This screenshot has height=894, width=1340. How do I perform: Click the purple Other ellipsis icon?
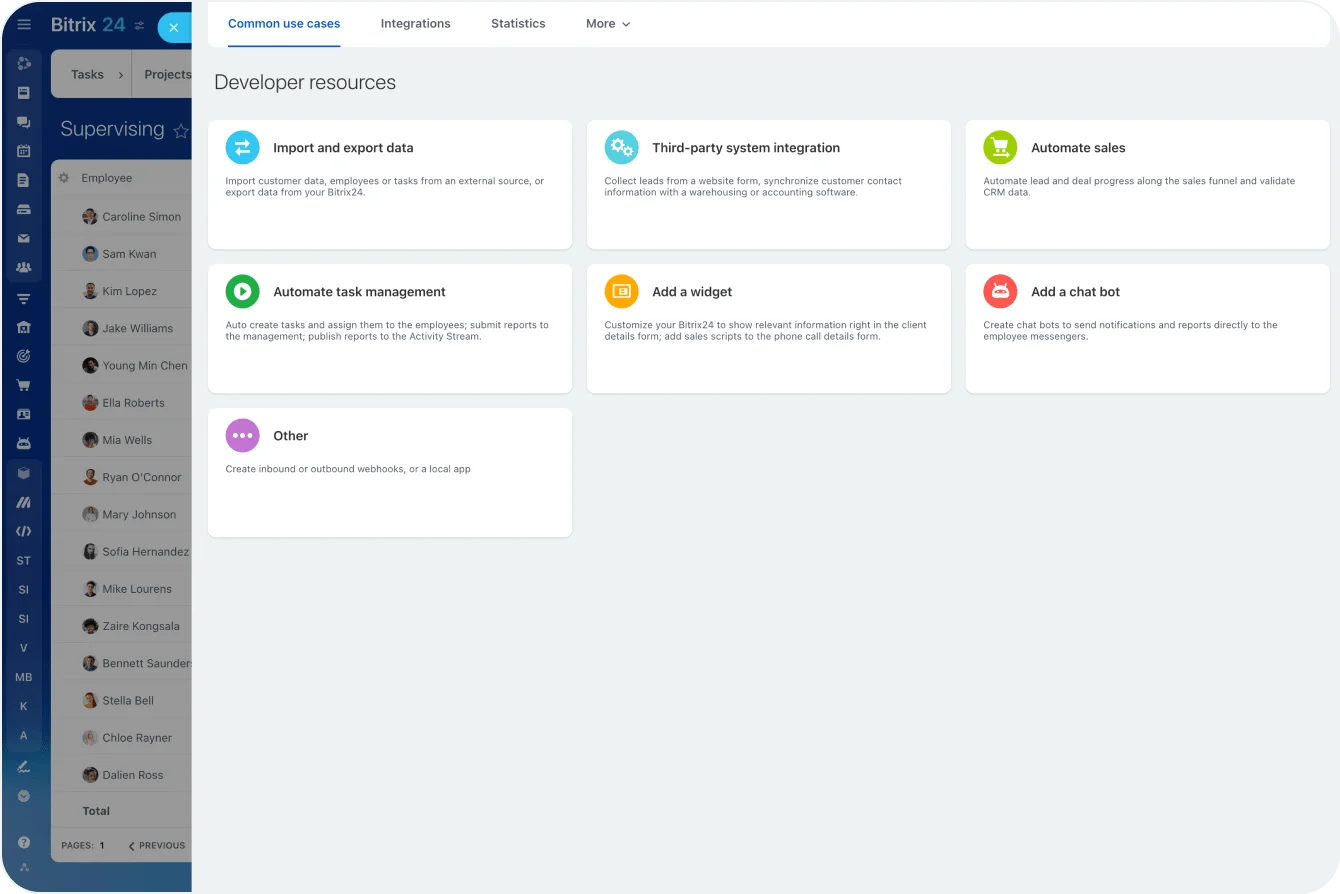242,436
